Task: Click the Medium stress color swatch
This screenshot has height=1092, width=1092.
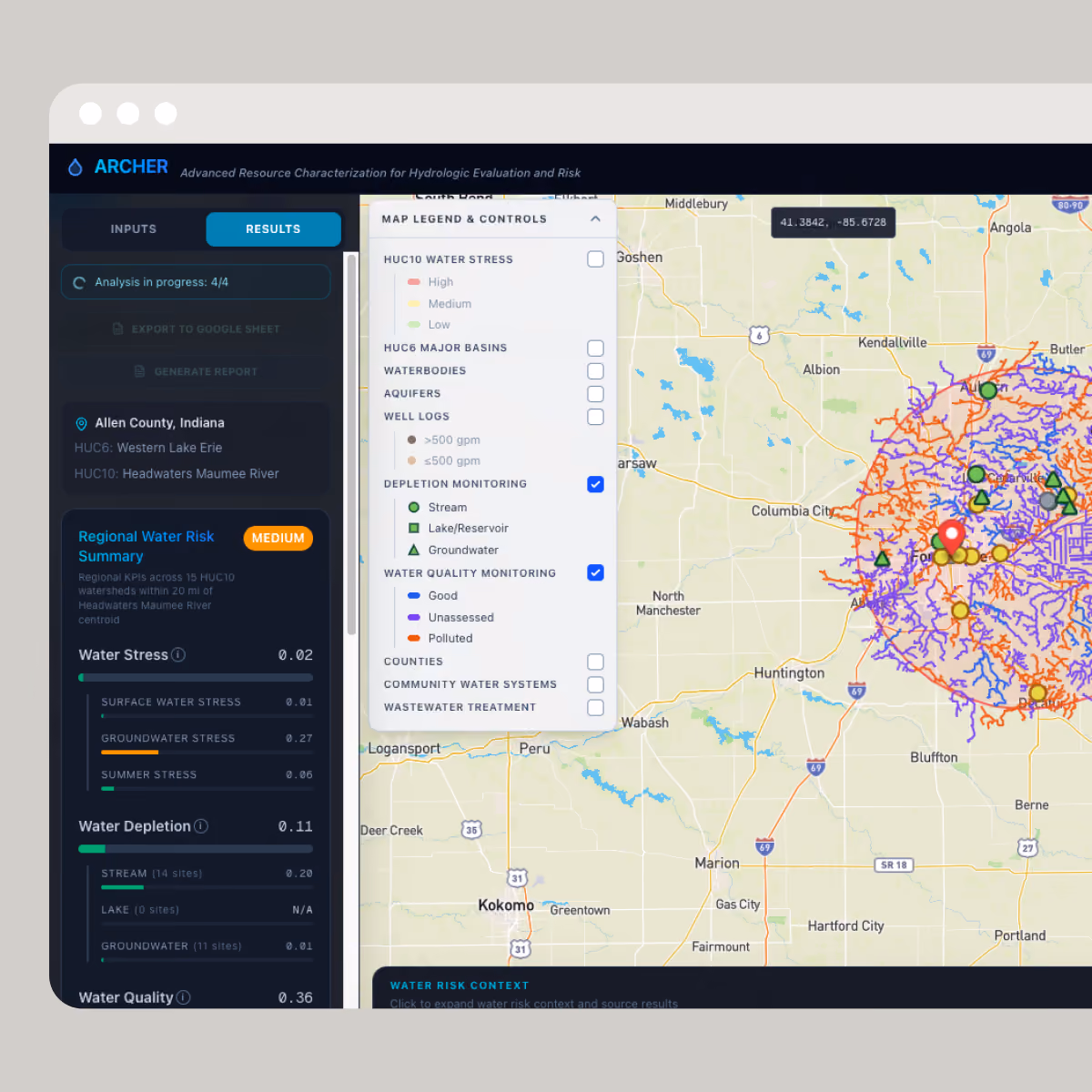Action: point(414,304)
